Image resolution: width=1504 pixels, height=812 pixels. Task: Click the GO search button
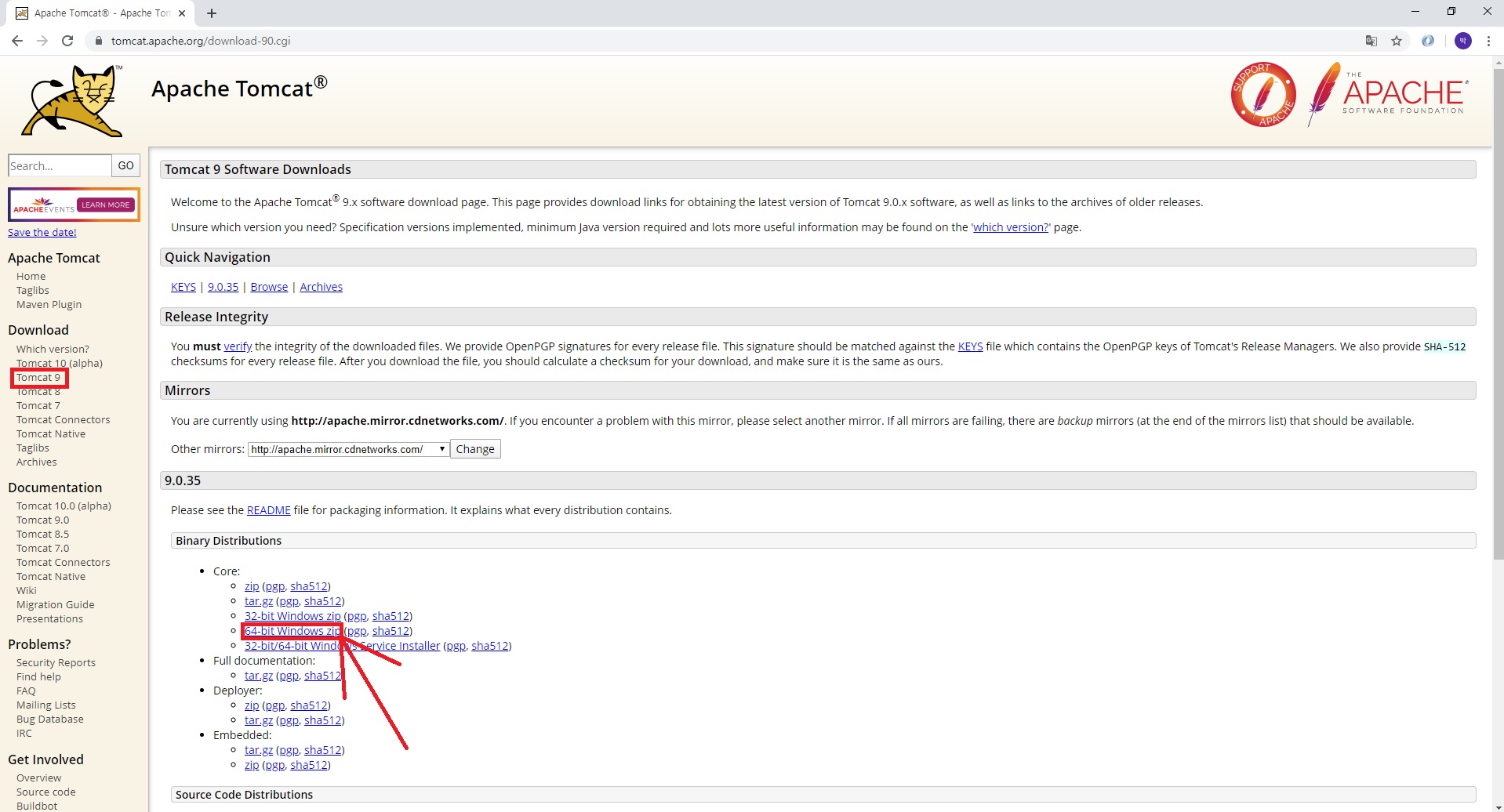tap(126, 165)
